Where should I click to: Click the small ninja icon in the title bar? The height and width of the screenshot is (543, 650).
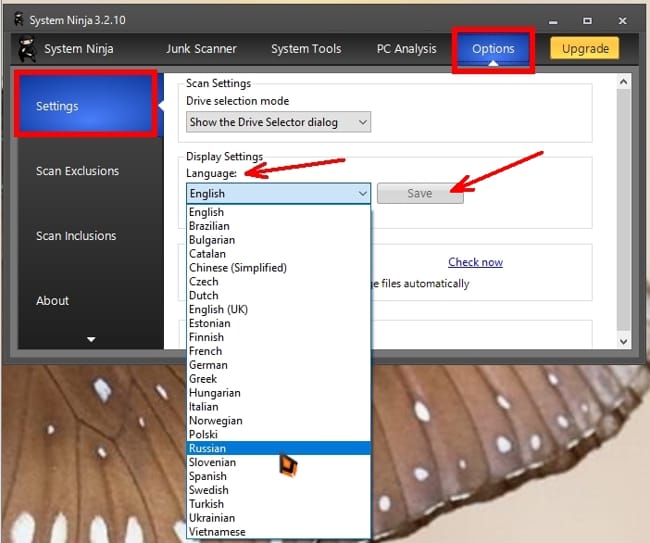[x=18, y=19]
